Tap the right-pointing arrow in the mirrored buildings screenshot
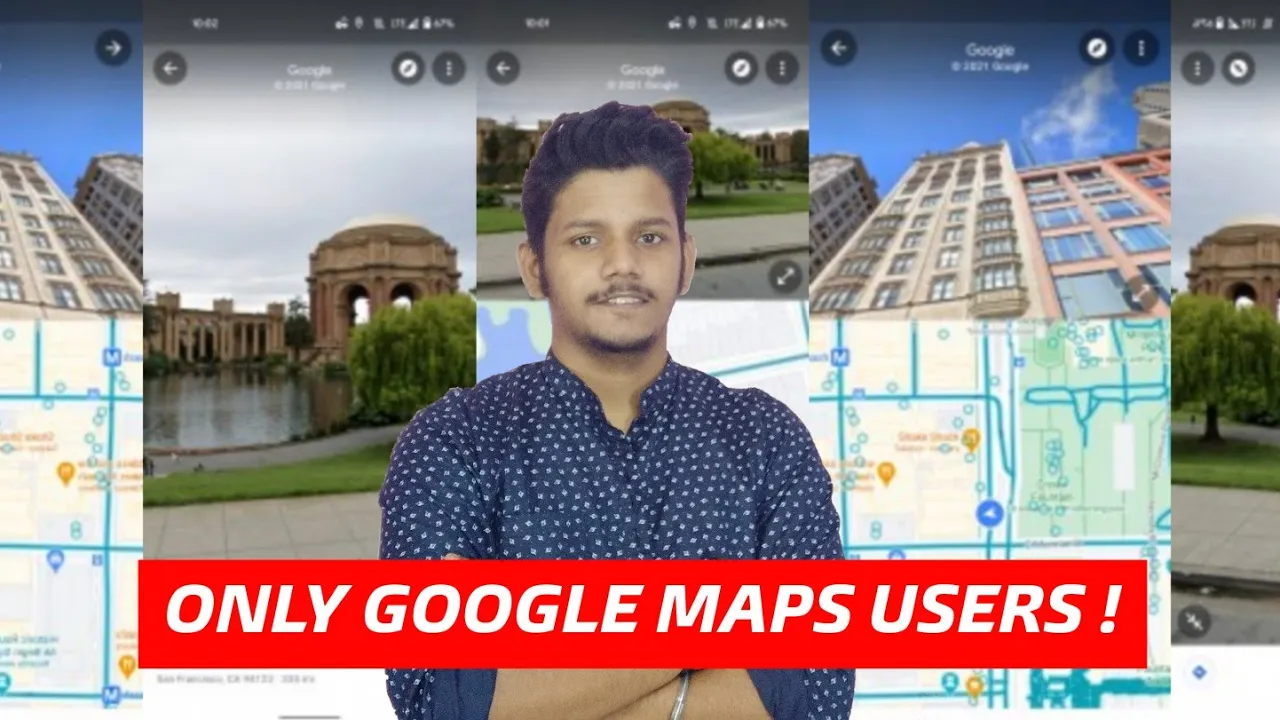 pyautogui.click(x=113, y=48)
